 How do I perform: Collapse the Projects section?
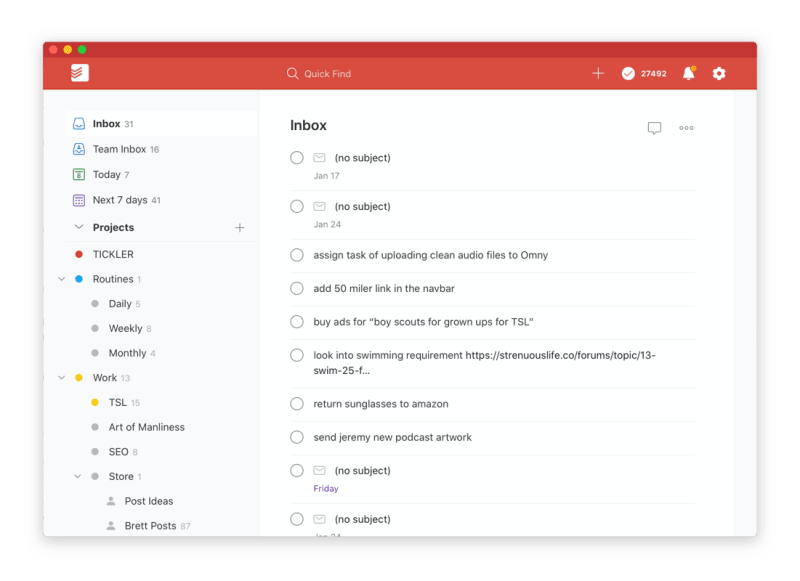point(79,227)
